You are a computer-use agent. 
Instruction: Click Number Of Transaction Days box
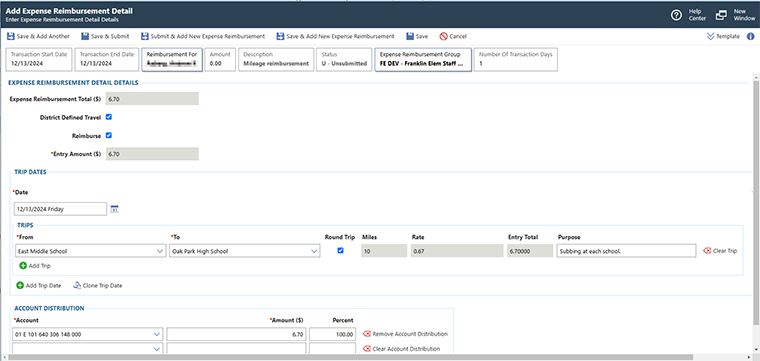pyautogui.click(x=516, y=60)
